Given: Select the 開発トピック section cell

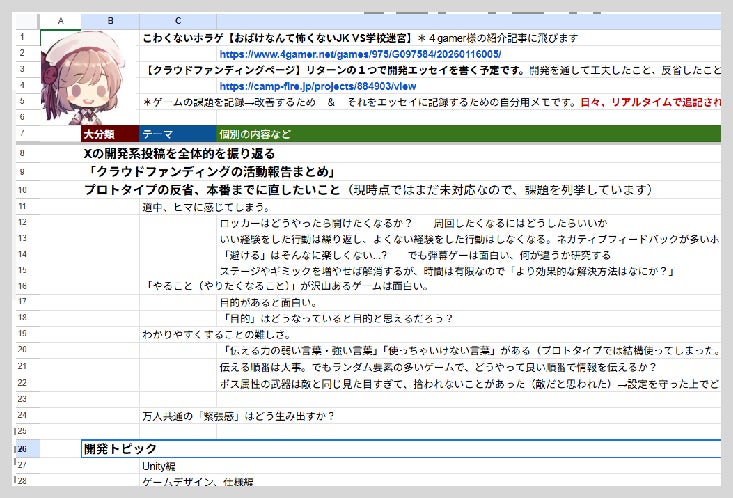Looking at the screenshot, I should [121, 449].
